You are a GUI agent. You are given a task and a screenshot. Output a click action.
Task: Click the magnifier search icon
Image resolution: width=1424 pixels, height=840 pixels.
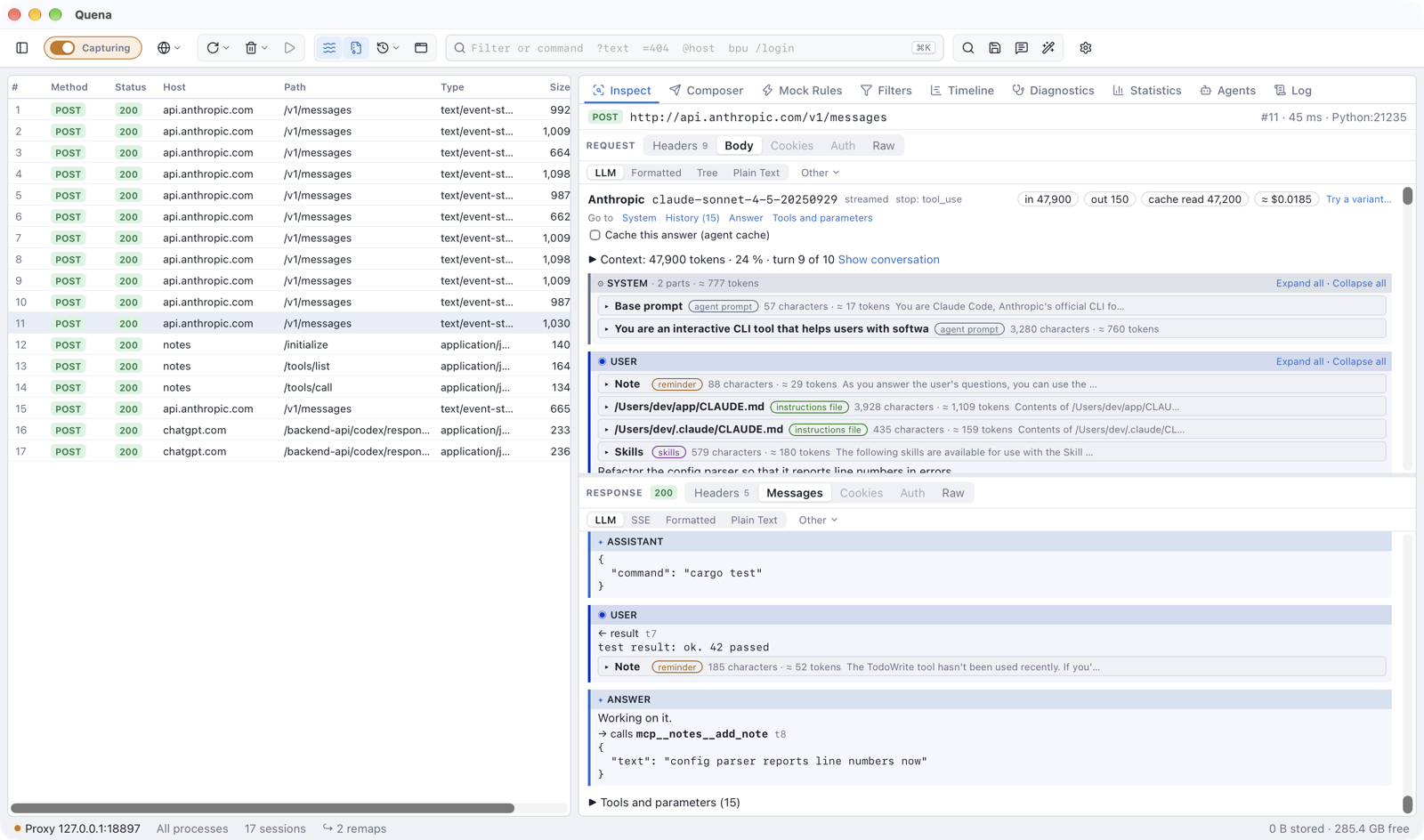(x=968, y=48)
